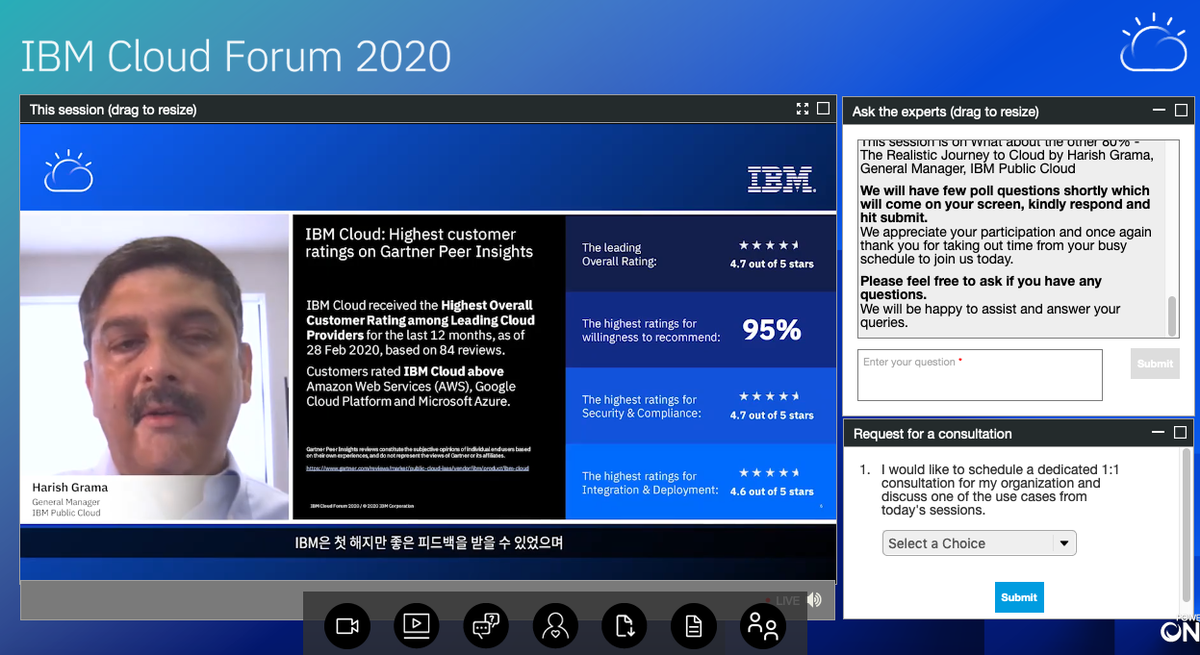Click the 4.6 out of 5 stars rating
Screen dimensions: 1200x655
[x=772, y=491]
